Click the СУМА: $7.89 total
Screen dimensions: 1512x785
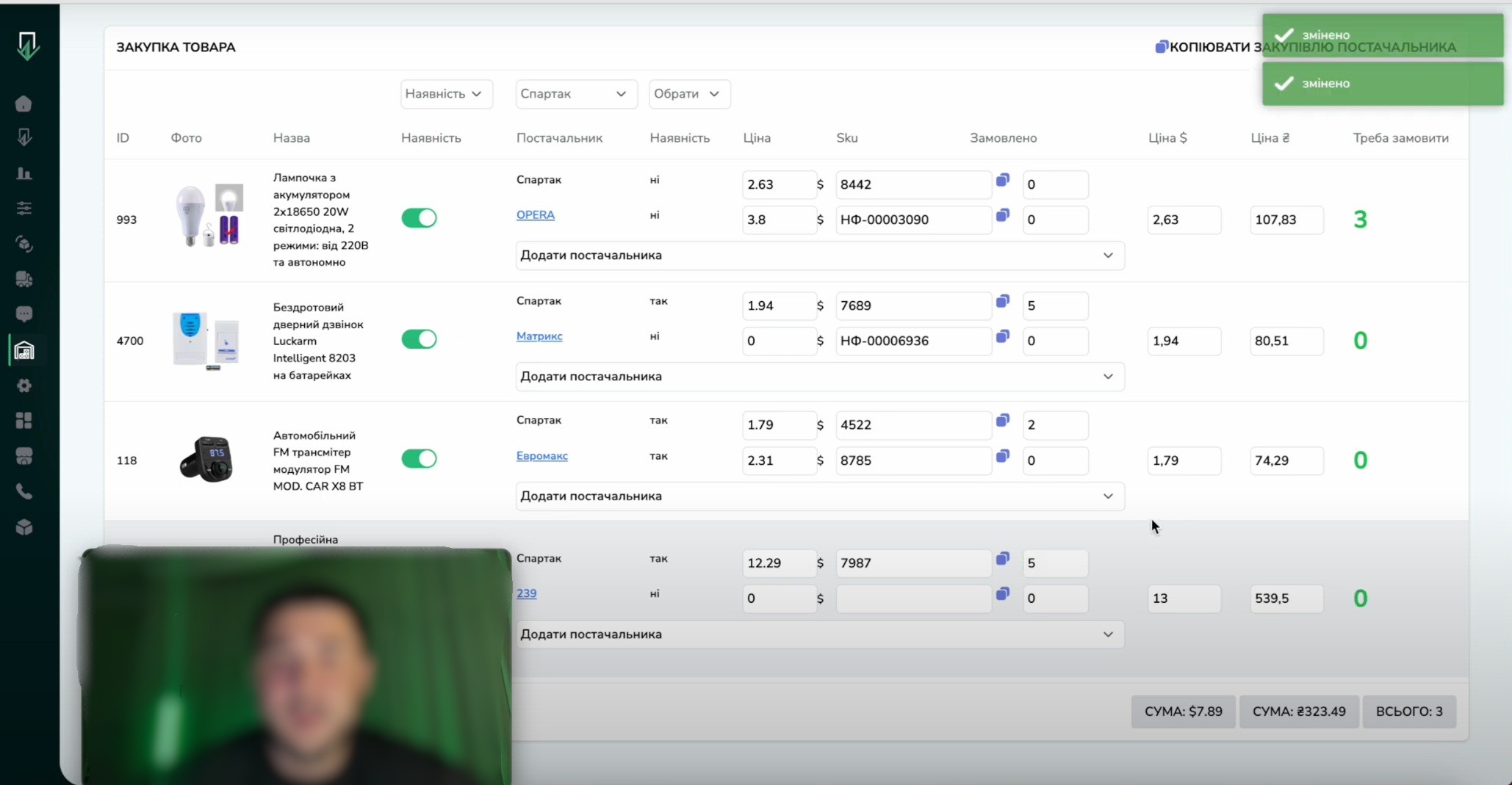click(x=1183, y=712)
